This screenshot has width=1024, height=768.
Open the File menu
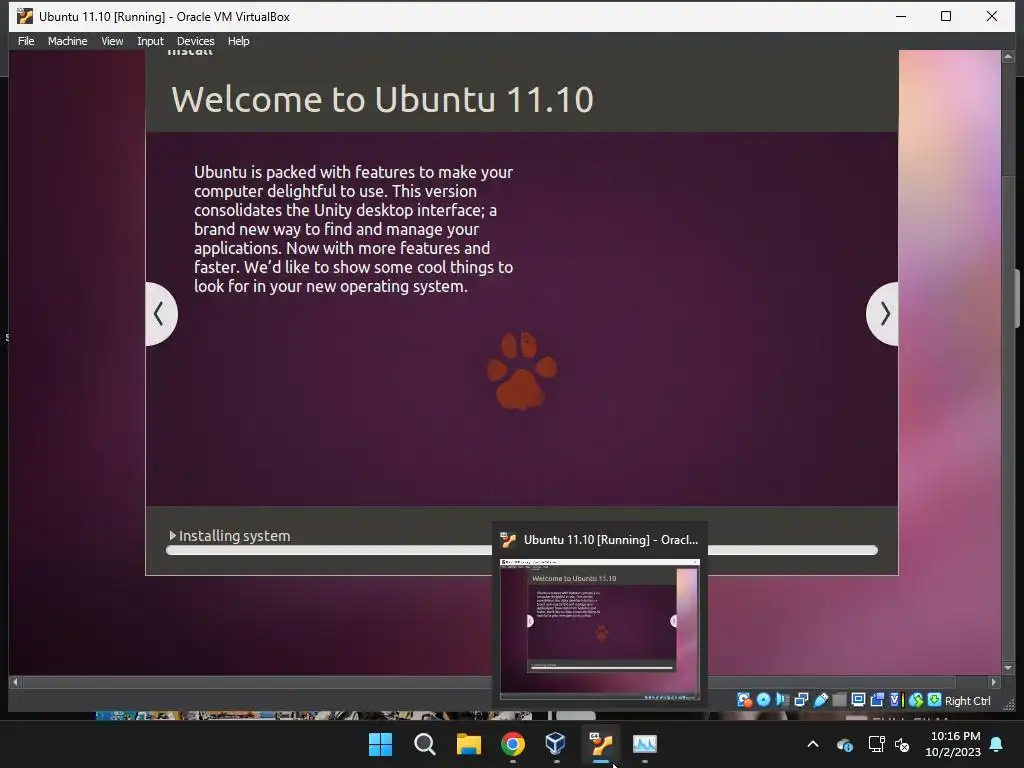[x=26, y=41]
